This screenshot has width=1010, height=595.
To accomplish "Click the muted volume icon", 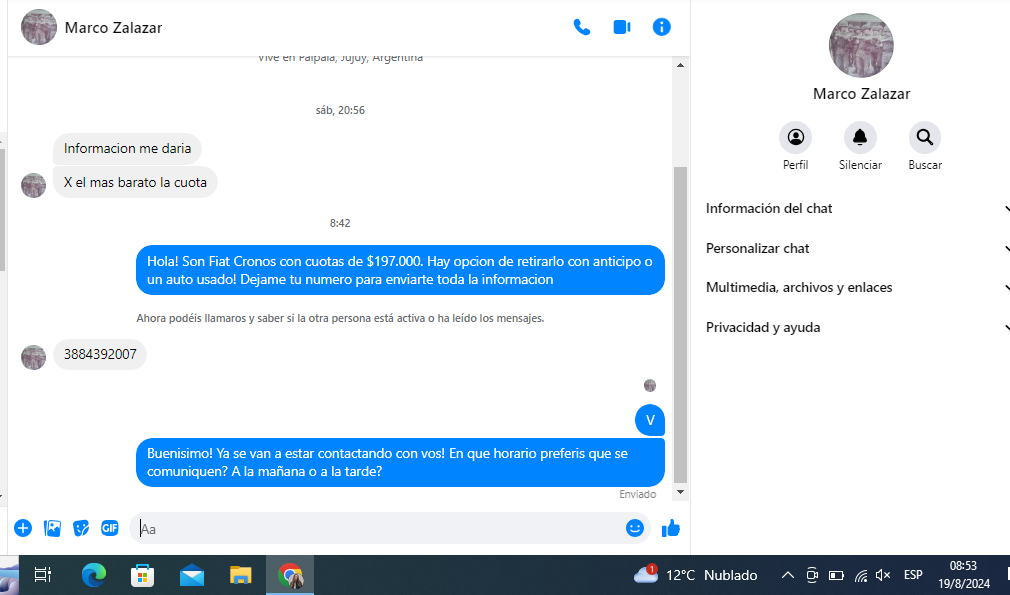I will tap(883, 575).
